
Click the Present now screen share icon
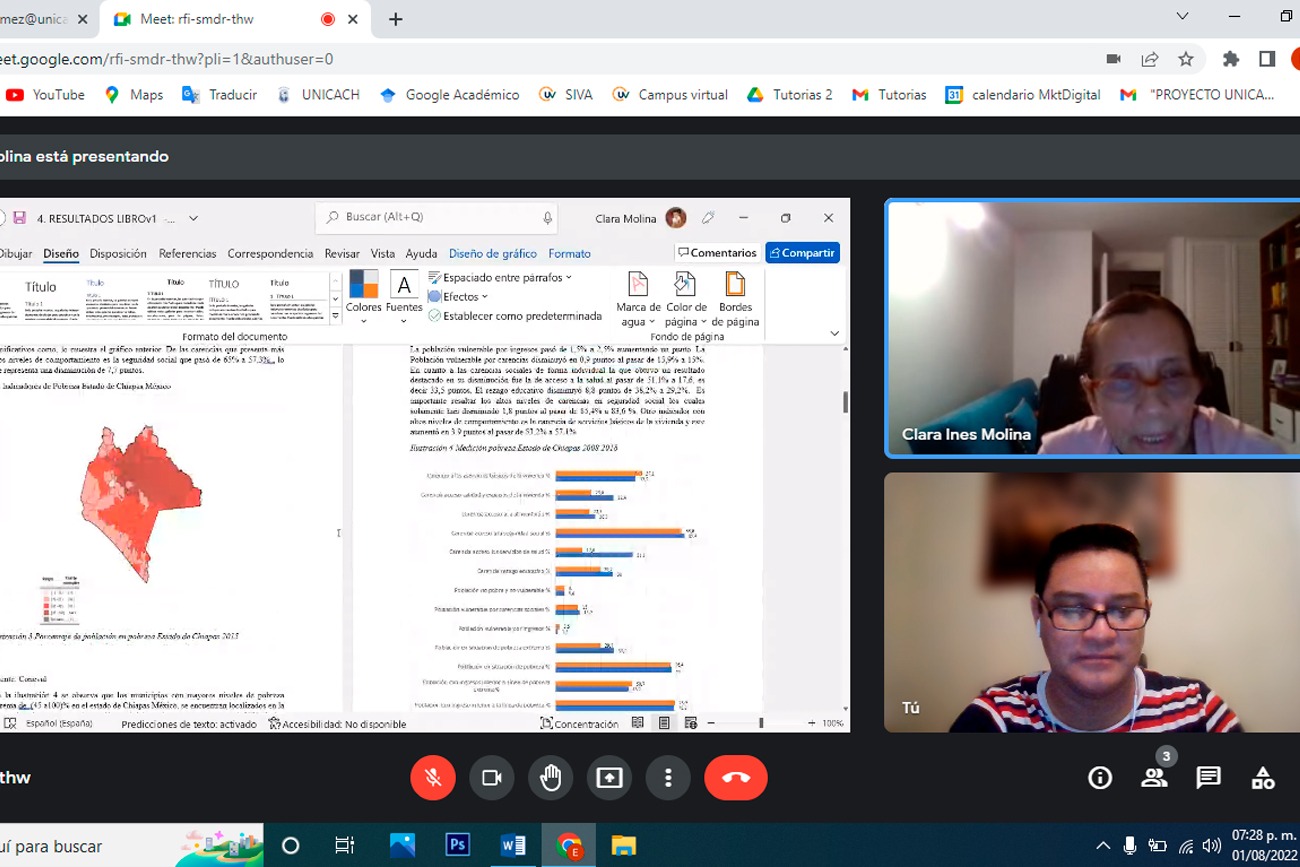pyautogui.click(x=609, y=778)
